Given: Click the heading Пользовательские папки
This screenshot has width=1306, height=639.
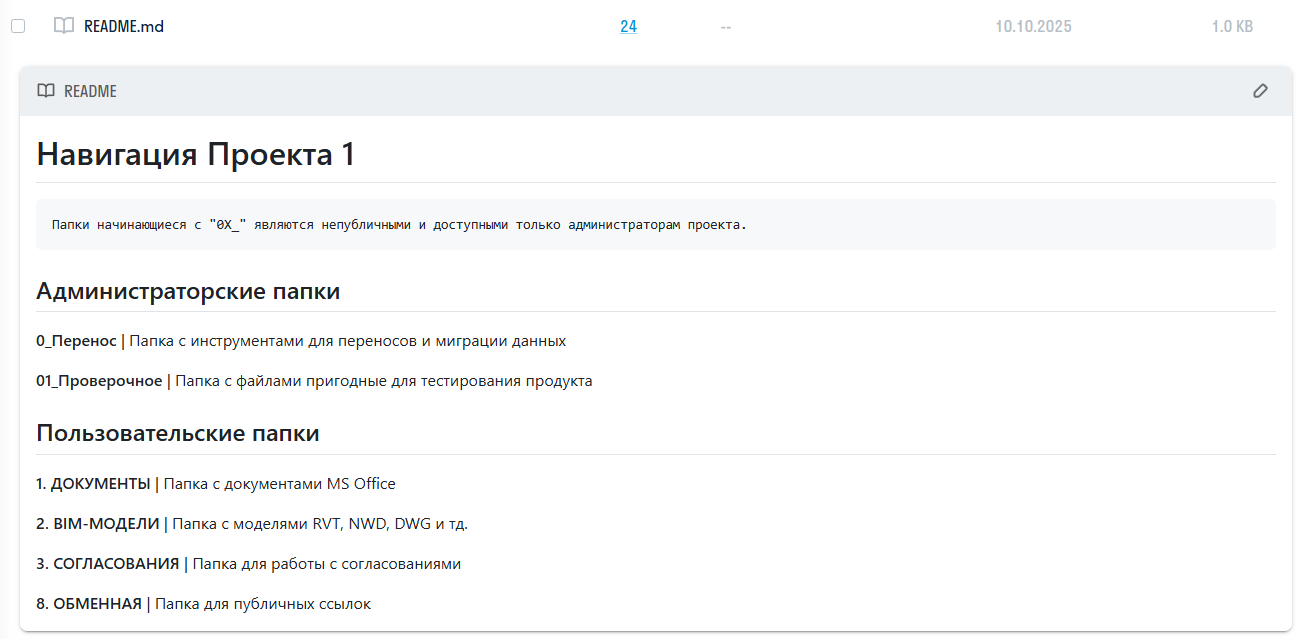Looking at the screenshot, I should pyautogui.click(x=178, y=433).
